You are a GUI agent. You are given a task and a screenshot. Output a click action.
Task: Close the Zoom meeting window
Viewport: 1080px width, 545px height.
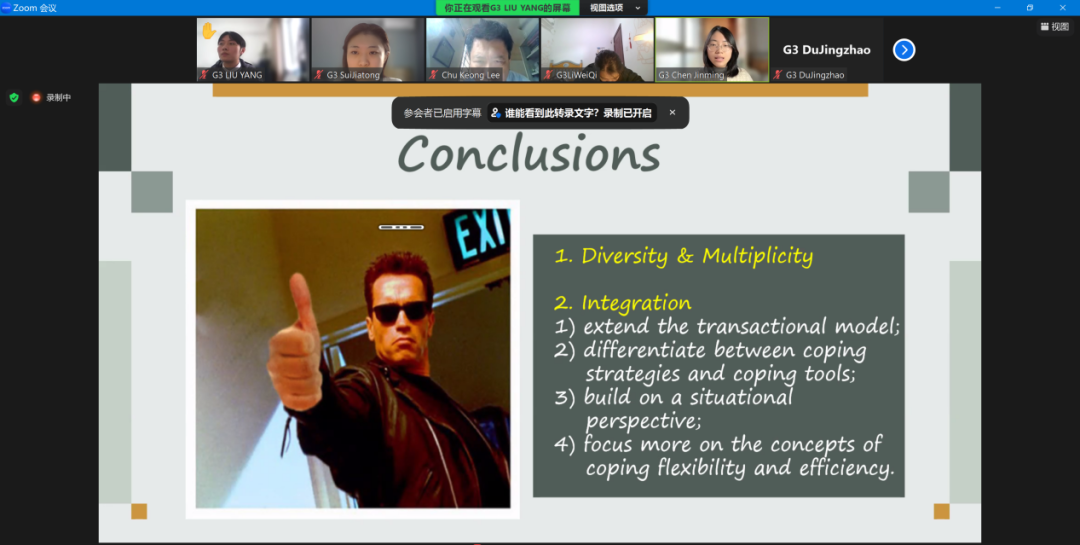click(x=1062, y=8)
